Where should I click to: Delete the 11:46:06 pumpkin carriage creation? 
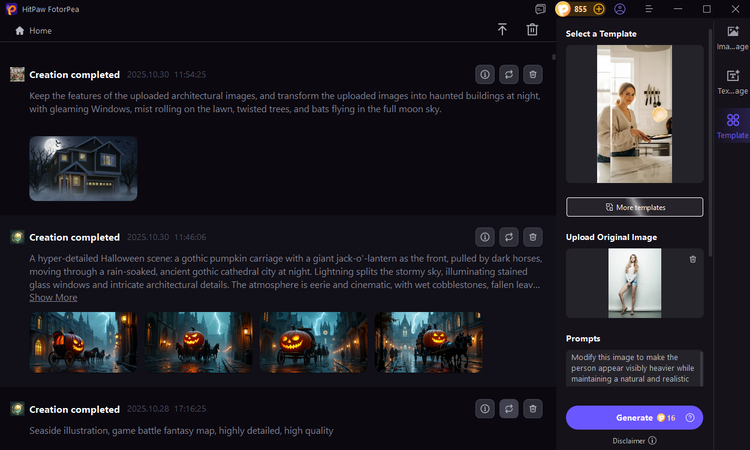point(533,237)
